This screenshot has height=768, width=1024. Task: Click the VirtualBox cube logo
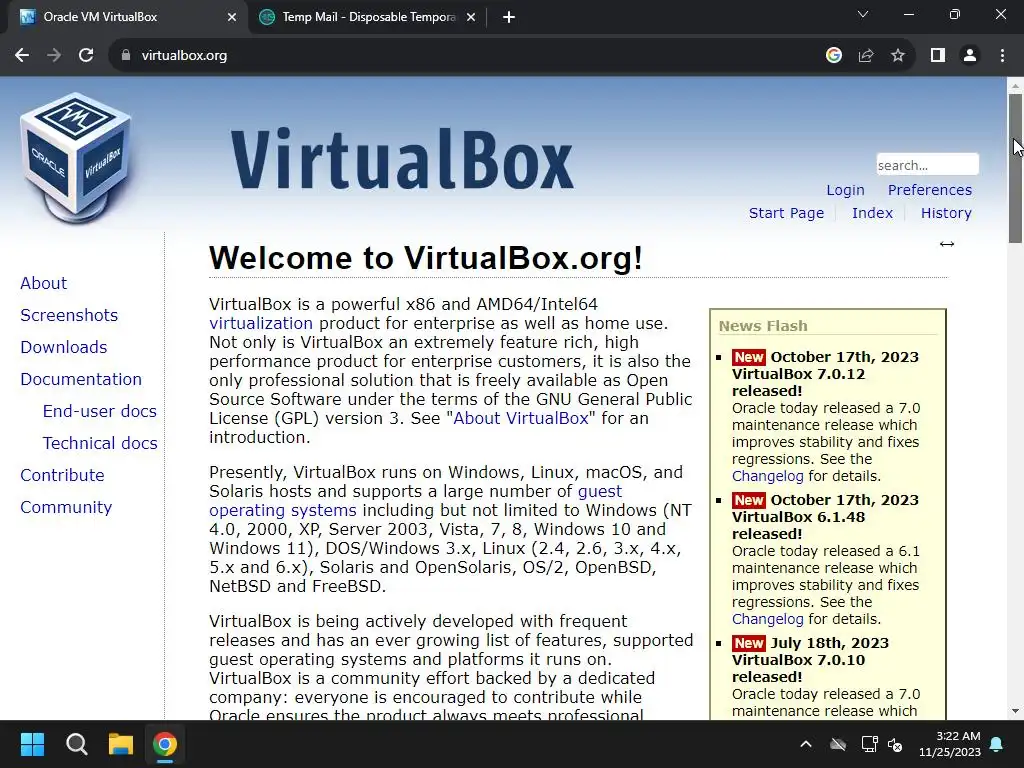pos(76,157)
